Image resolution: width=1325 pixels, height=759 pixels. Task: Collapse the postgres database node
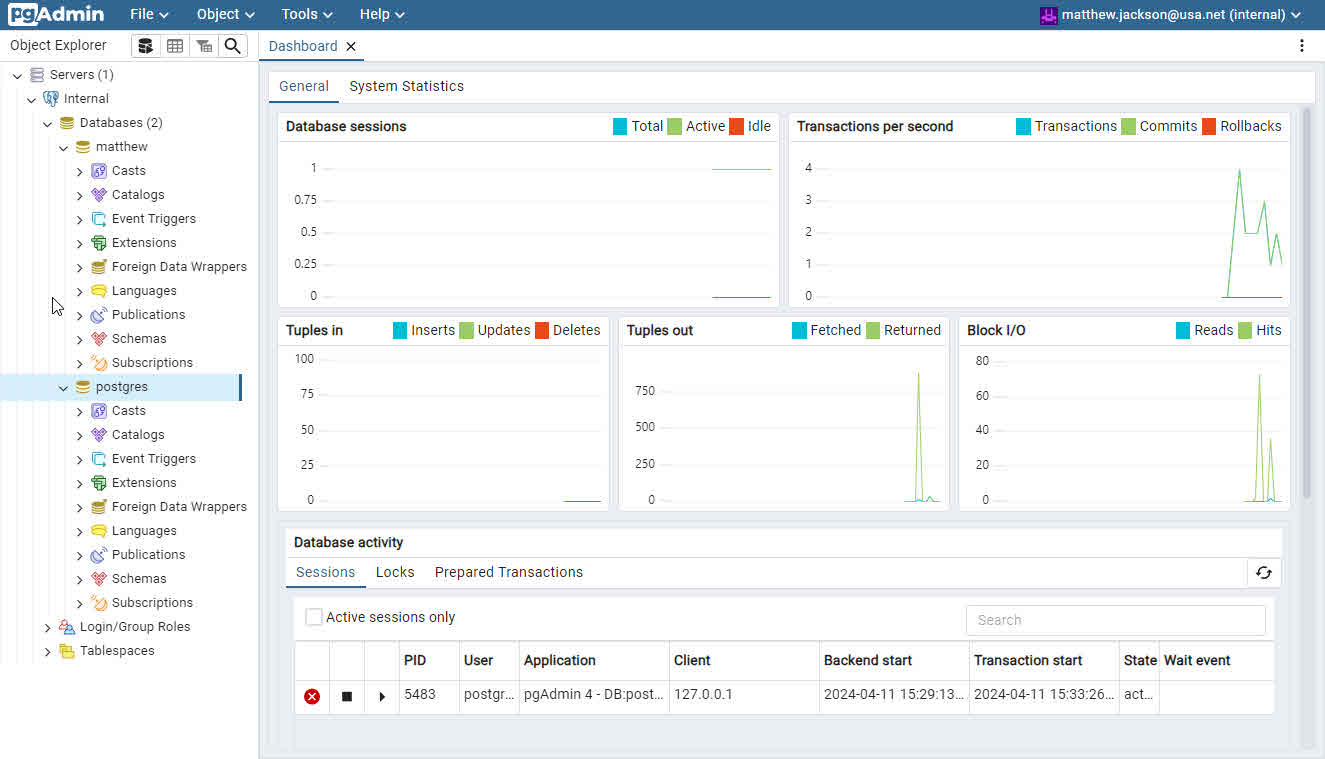click(63, 387)
